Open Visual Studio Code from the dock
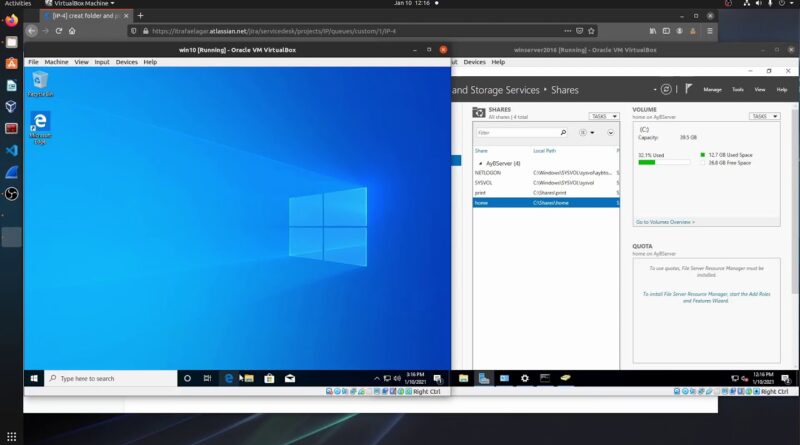Screen dimensions: 800x445 coord(11,150)
